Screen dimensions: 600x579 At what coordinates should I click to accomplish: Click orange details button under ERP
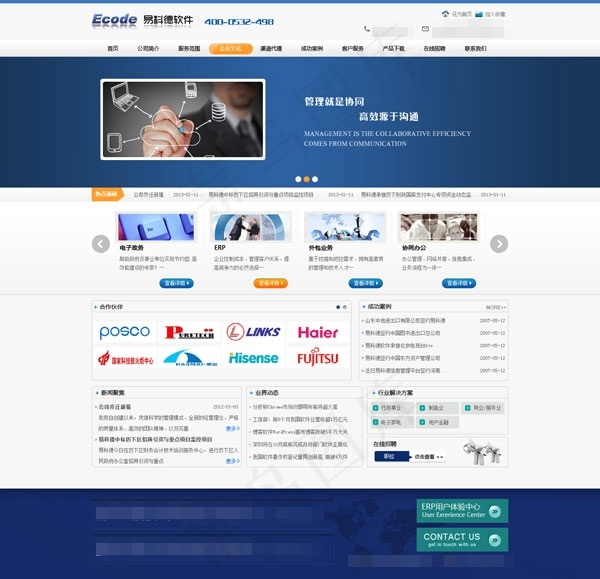coord(271,283)
